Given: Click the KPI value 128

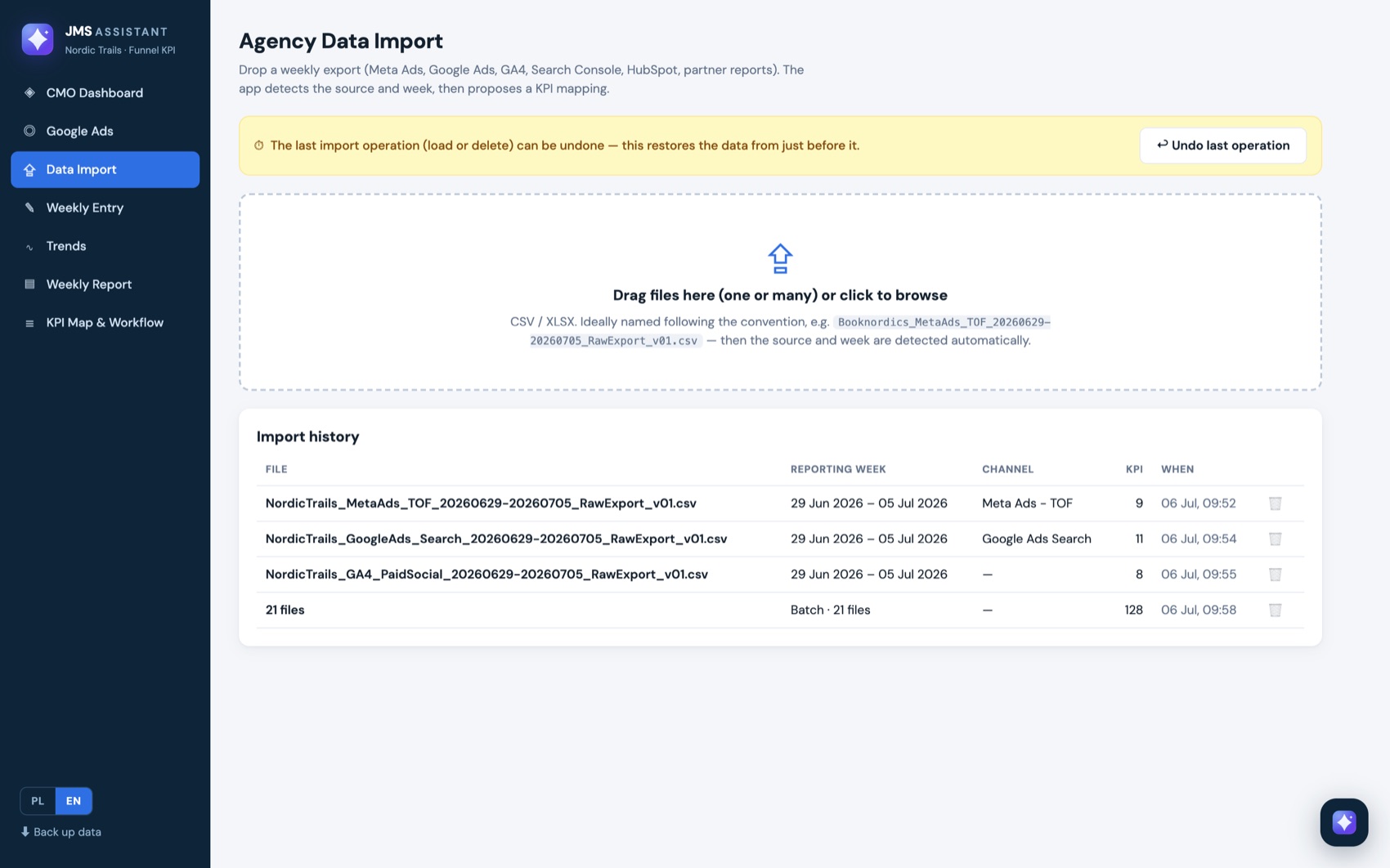Looking at the screenshot, I should (x=1133, y=610).
